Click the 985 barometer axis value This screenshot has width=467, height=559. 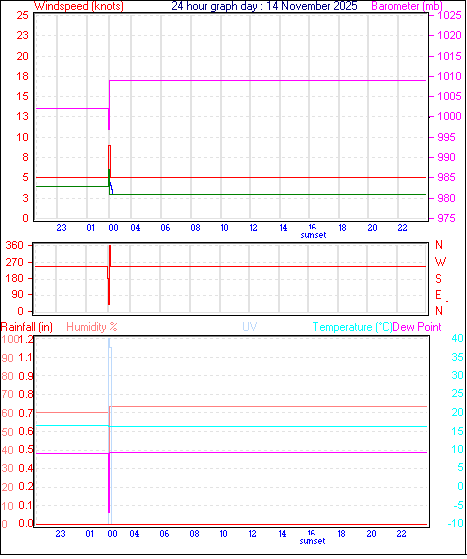coord(446,177)
